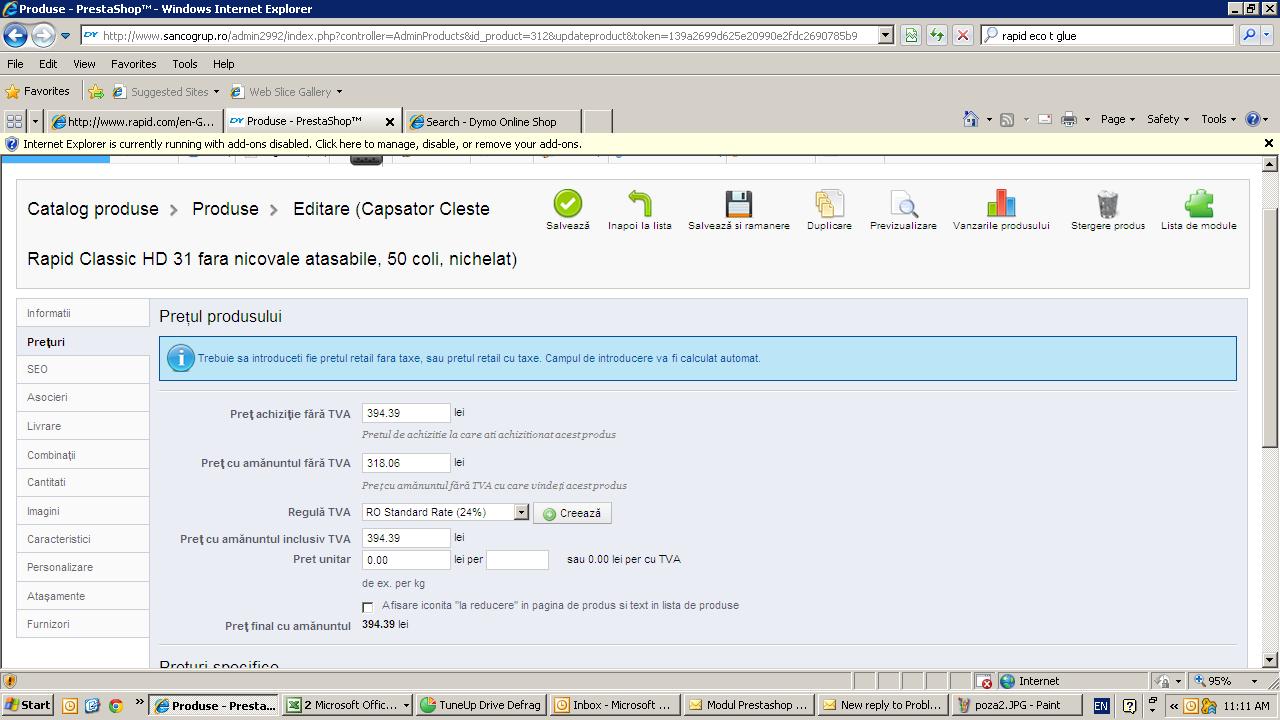Switch to the rapid.com browser tab
1280x720 pixels.
click(x=135, y=121)
